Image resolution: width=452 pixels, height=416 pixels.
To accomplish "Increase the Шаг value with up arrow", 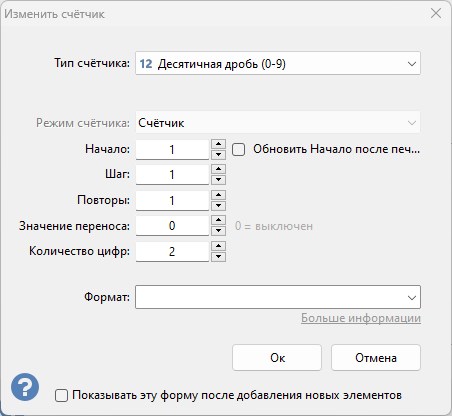I will [x=218, y=169].
